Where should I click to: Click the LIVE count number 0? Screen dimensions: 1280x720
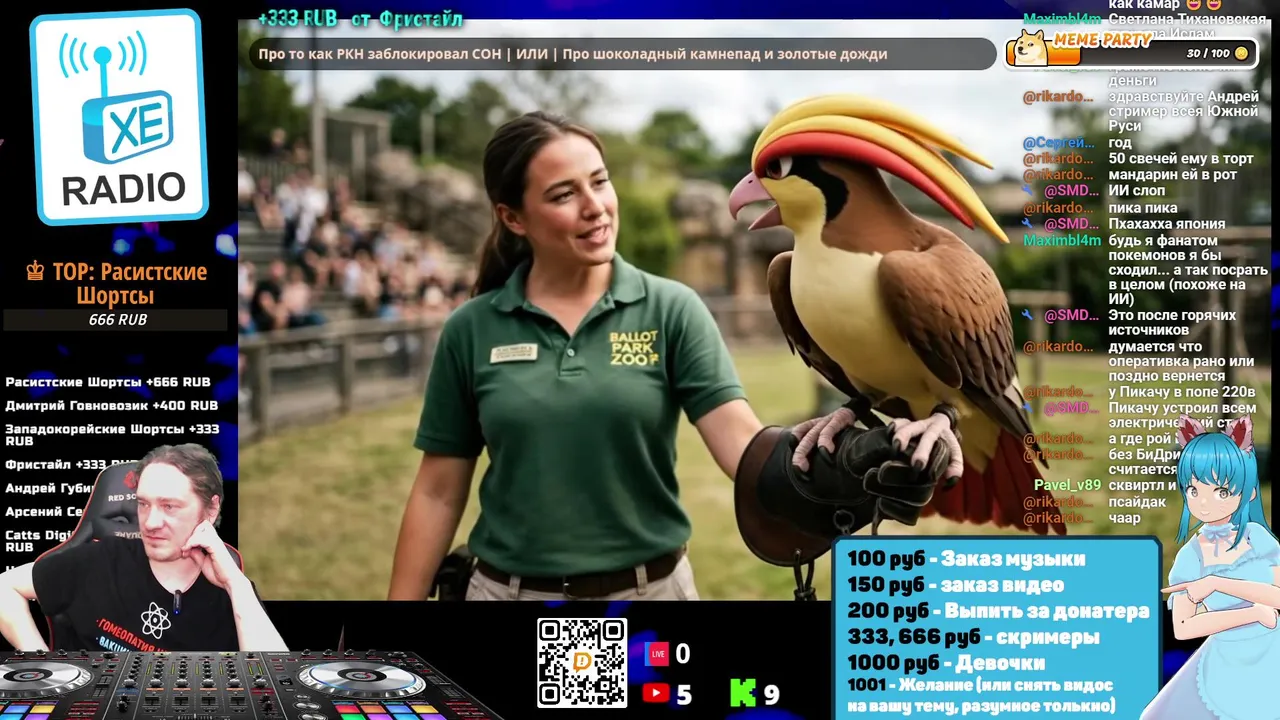683,654
